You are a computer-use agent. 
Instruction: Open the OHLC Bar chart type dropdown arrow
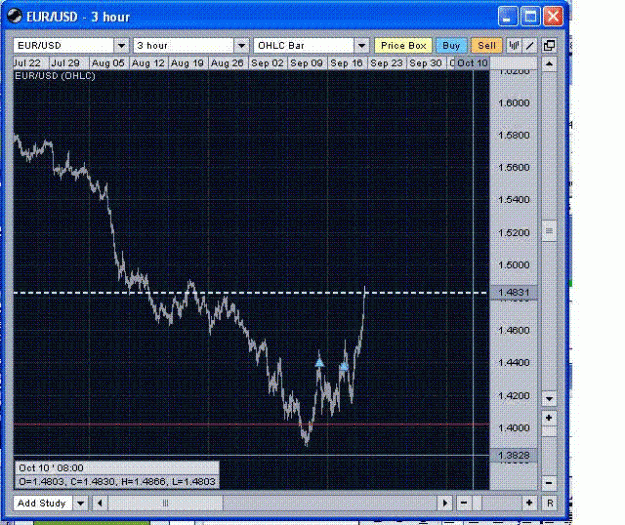tap(362, 46)
